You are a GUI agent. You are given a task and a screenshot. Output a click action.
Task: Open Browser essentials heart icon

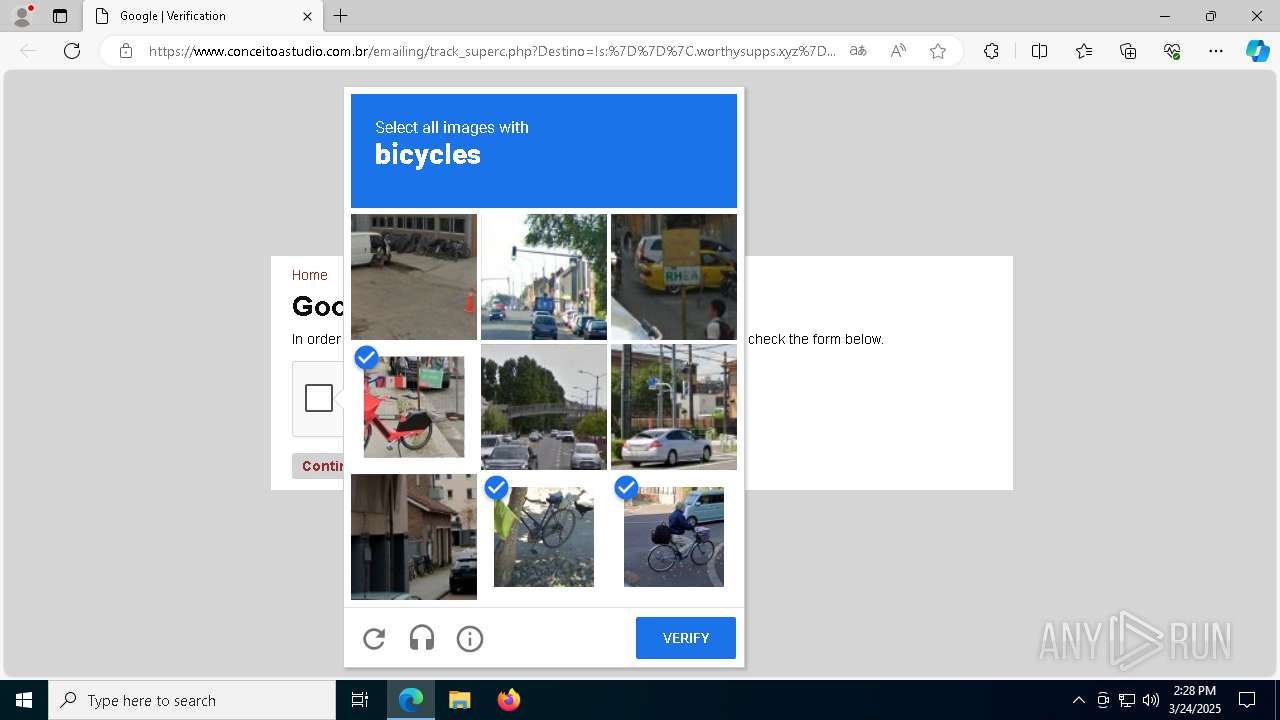pyautogui.click(x=1172, y=51)
